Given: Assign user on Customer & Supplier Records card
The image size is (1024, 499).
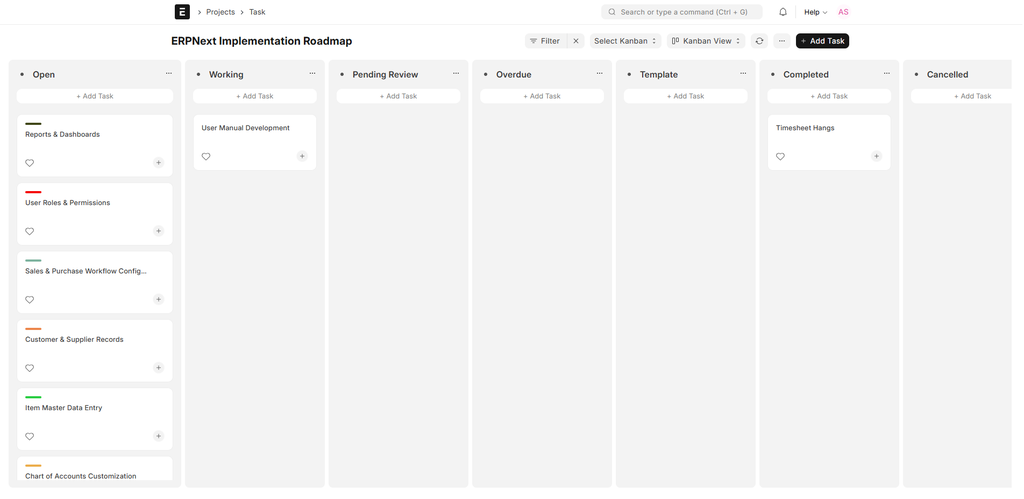Looking at the screenshot, I should 159,368.
